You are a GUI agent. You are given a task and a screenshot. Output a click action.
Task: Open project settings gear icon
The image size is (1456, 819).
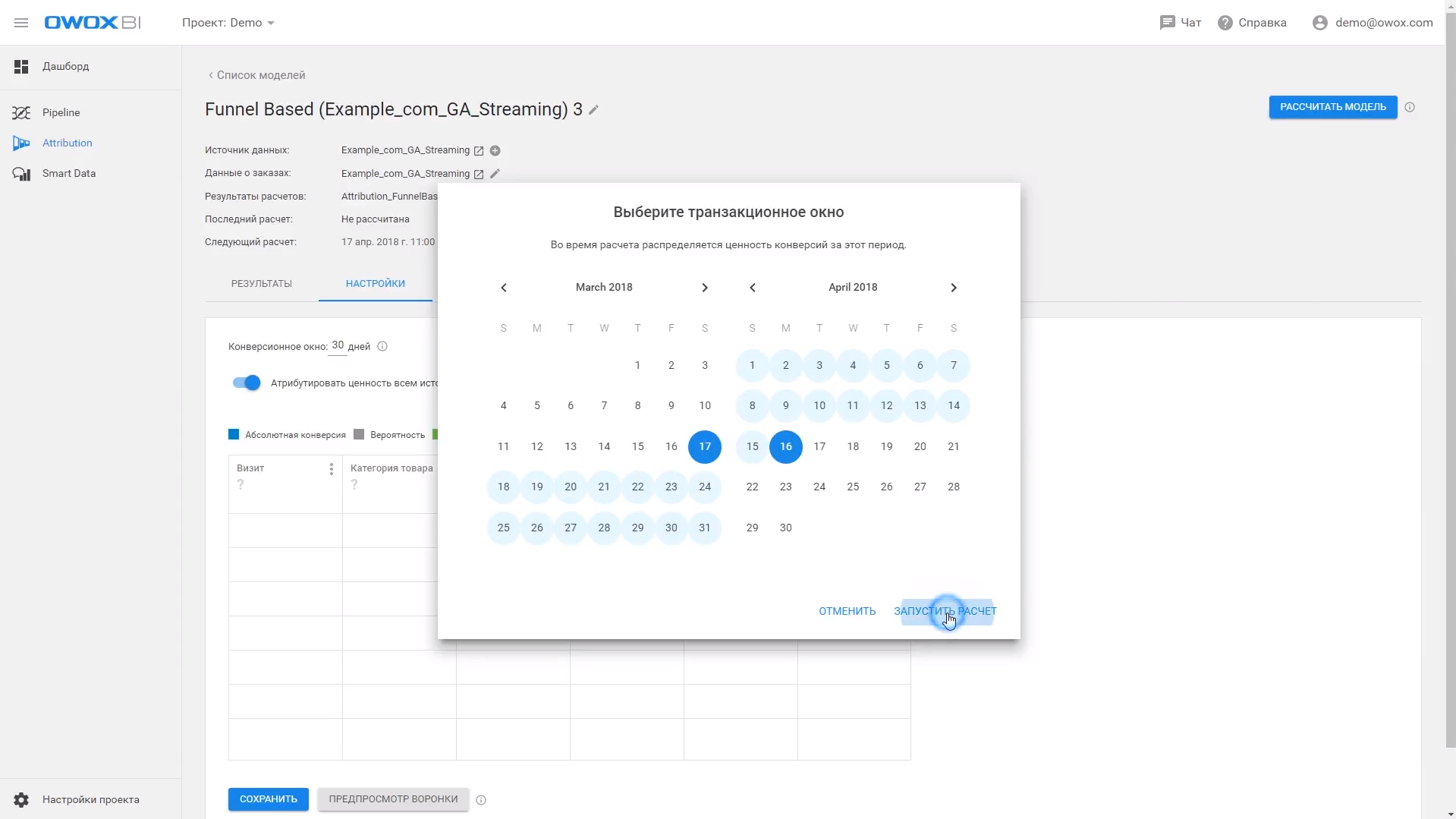21,799
